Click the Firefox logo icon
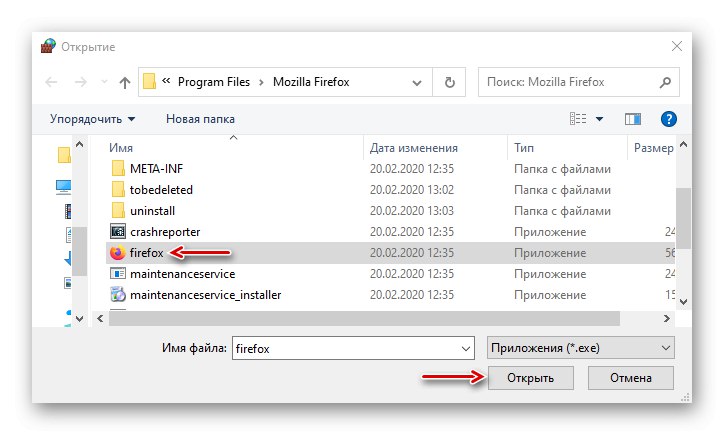724x435 pixels. pos(118,253)
